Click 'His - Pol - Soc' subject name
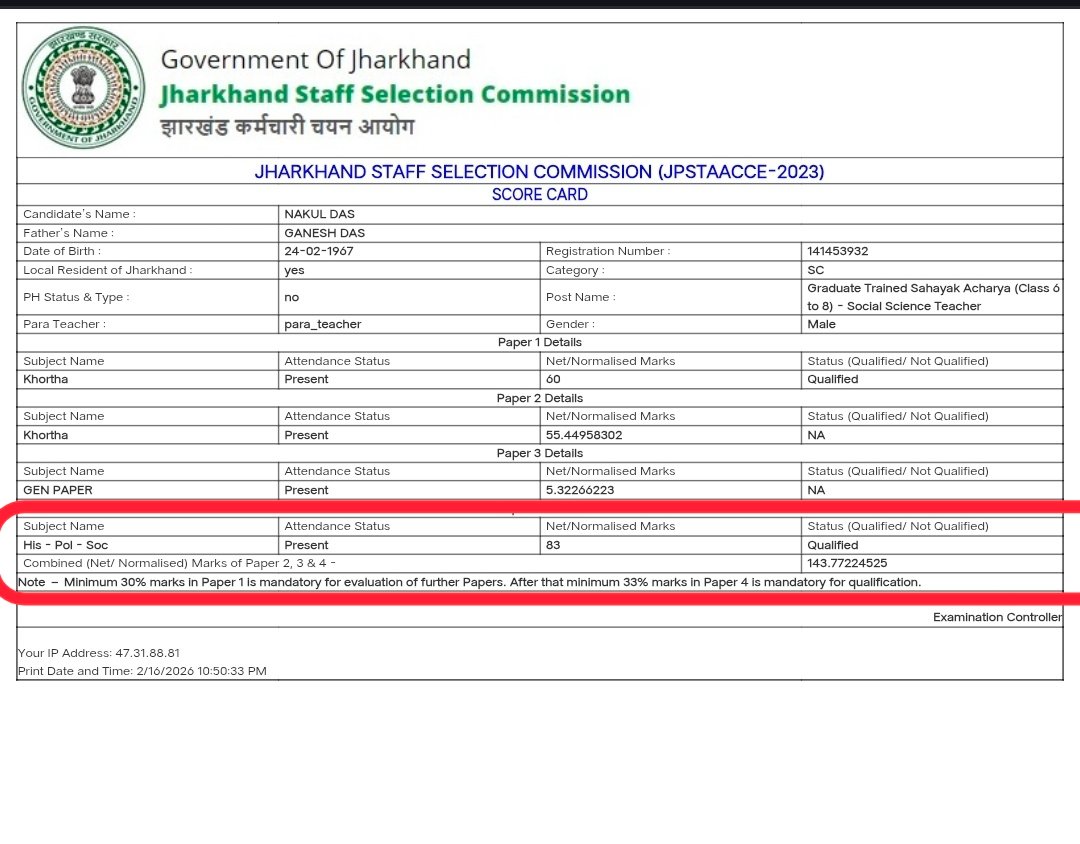Image resolution: width=1080 pixels, height=844 pixels. tap(65, 545)
